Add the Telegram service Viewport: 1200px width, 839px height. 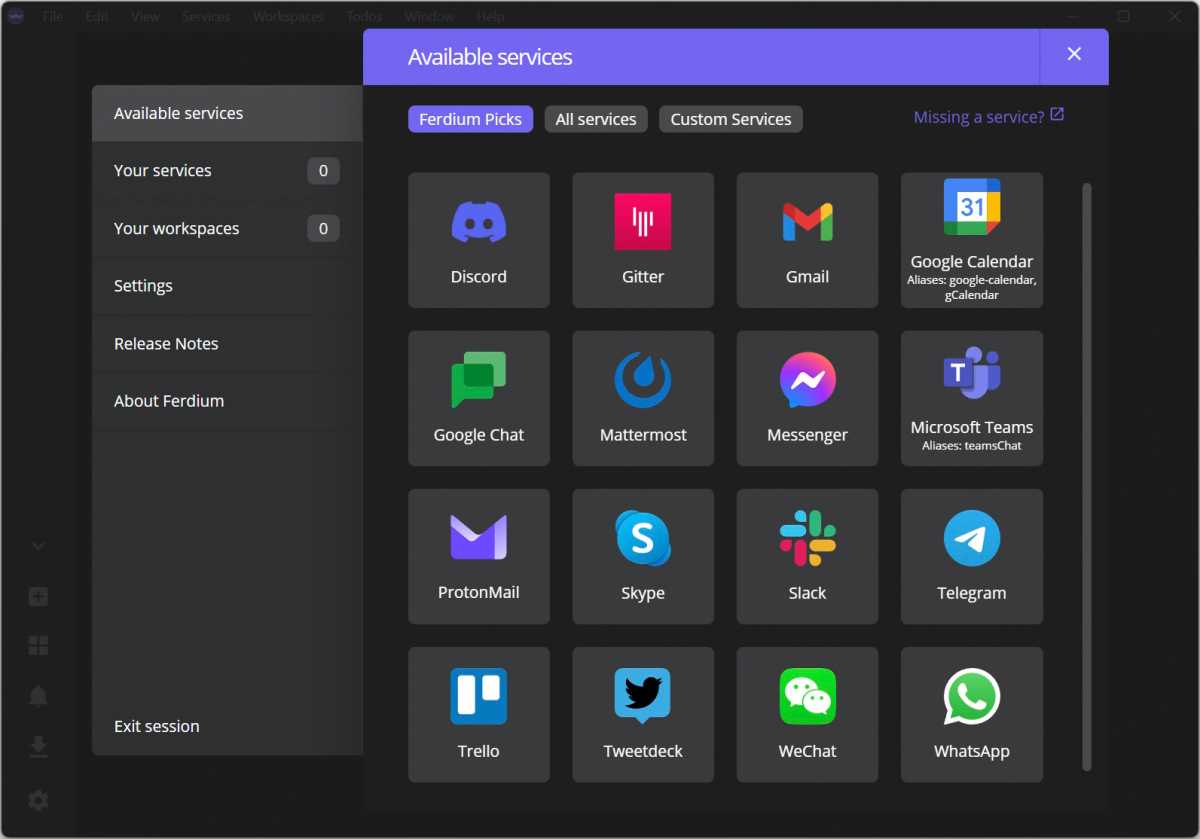tap(972, 556)
